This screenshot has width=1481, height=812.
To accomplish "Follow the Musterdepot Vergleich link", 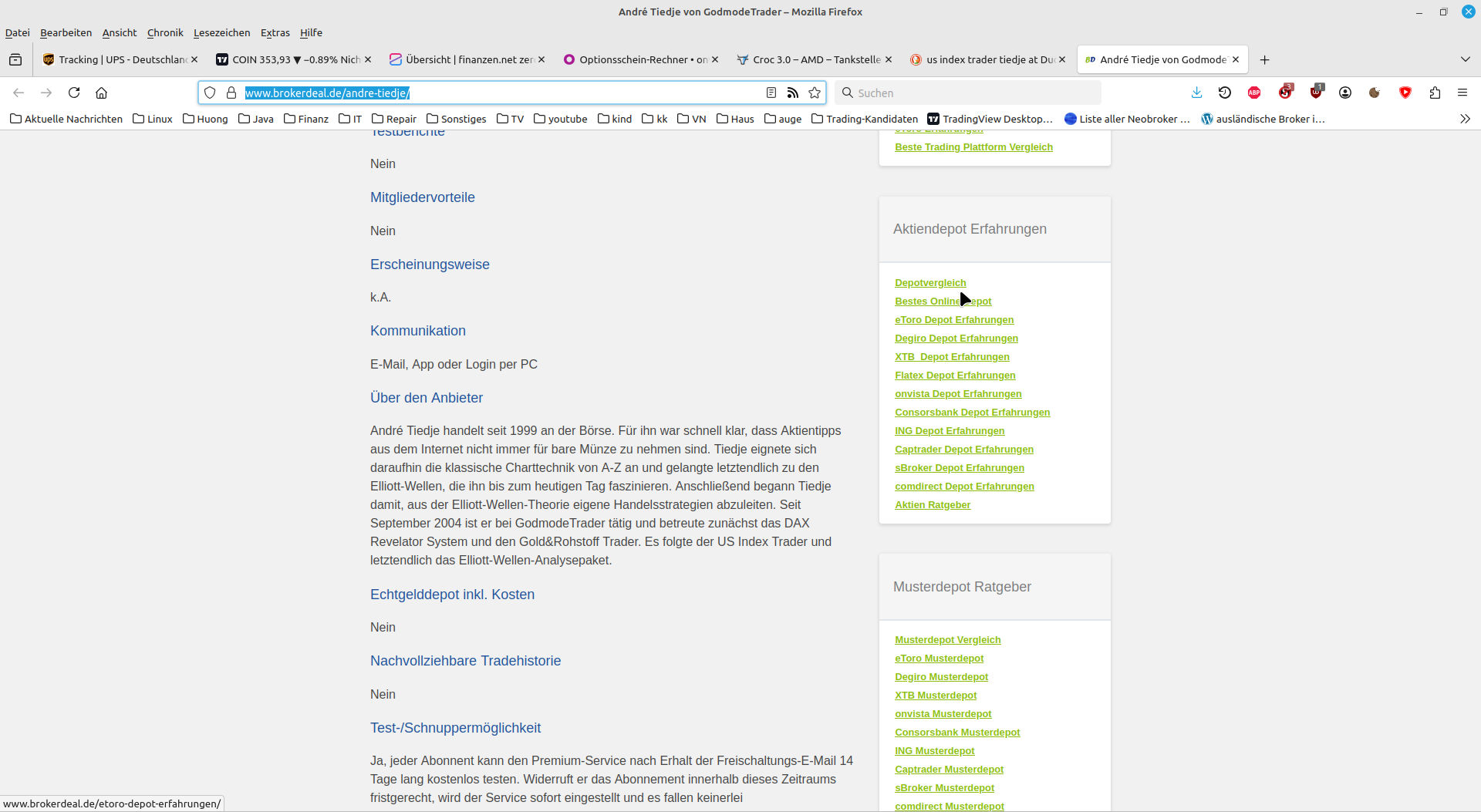I will (x=947, y=640).
